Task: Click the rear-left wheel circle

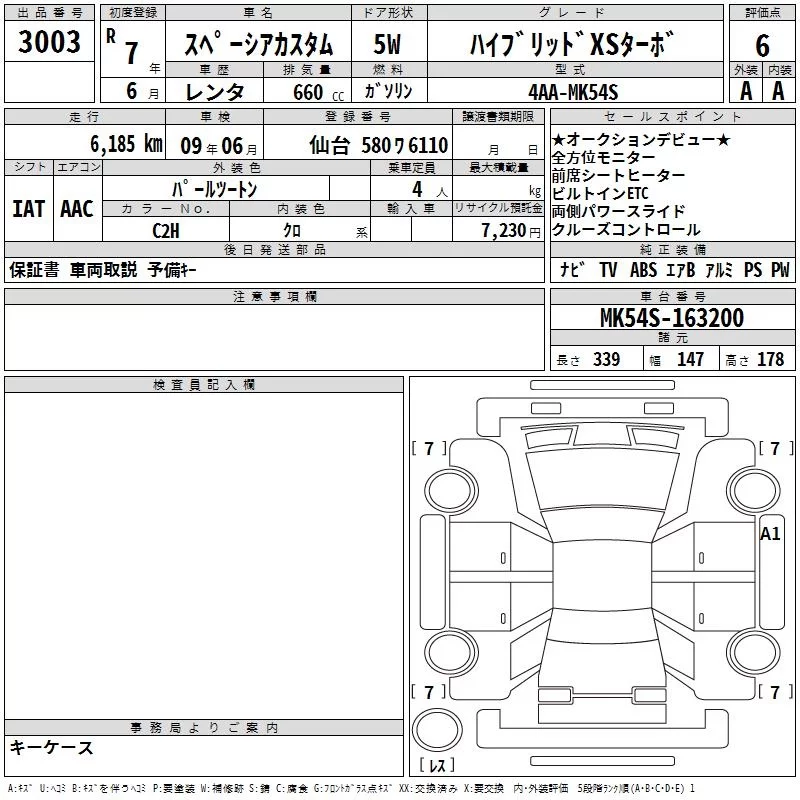Action: click(451, 652)
